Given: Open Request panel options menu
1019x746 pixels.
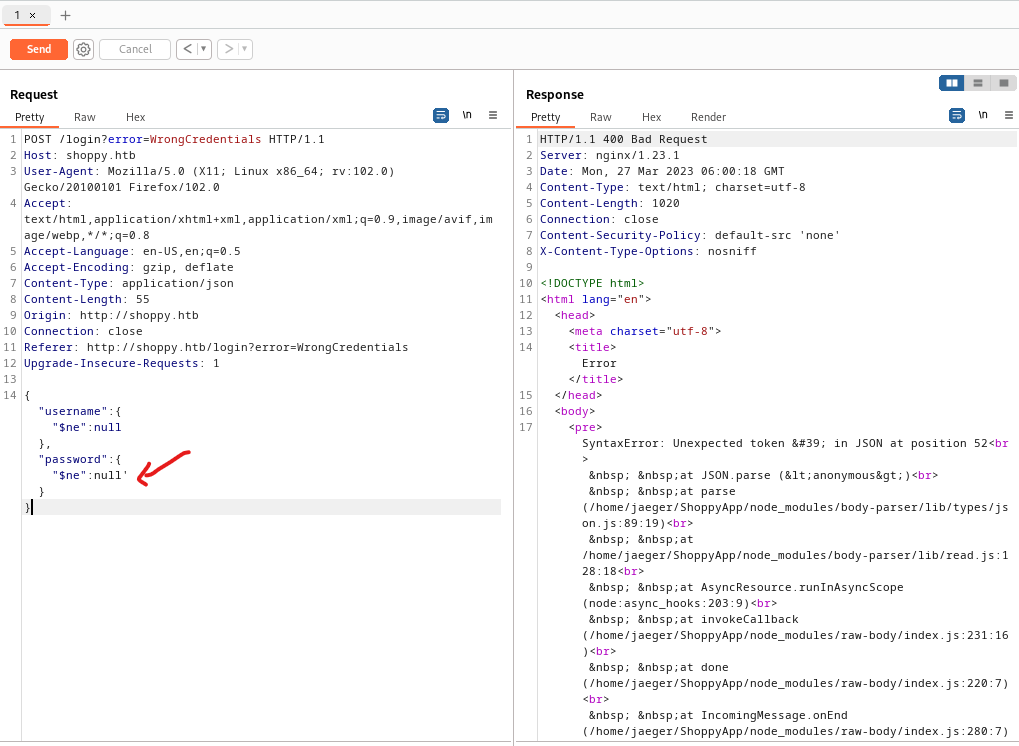Looking at the screenshot, I should point(493,115).
